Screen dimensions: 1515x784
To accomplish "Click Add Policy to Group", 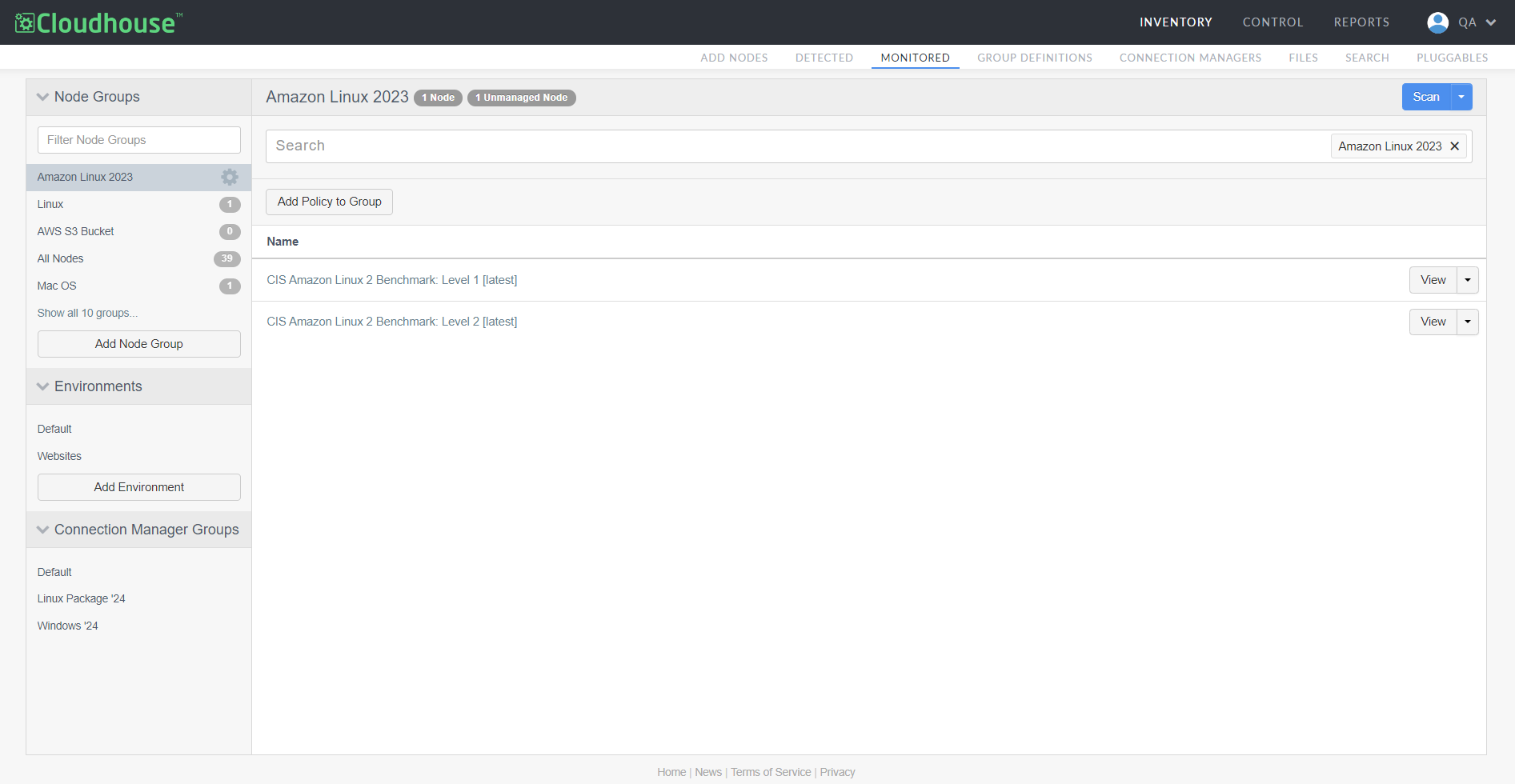I will pos(329,202).
